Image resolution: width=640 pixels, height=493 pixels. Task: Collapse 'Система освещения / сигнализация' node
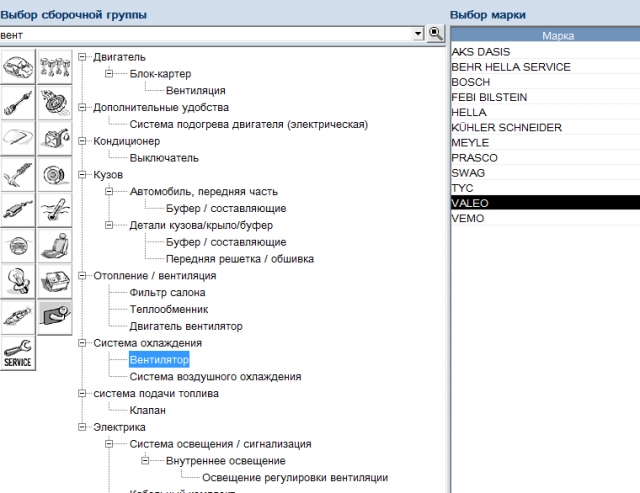[x=109, y=444]
